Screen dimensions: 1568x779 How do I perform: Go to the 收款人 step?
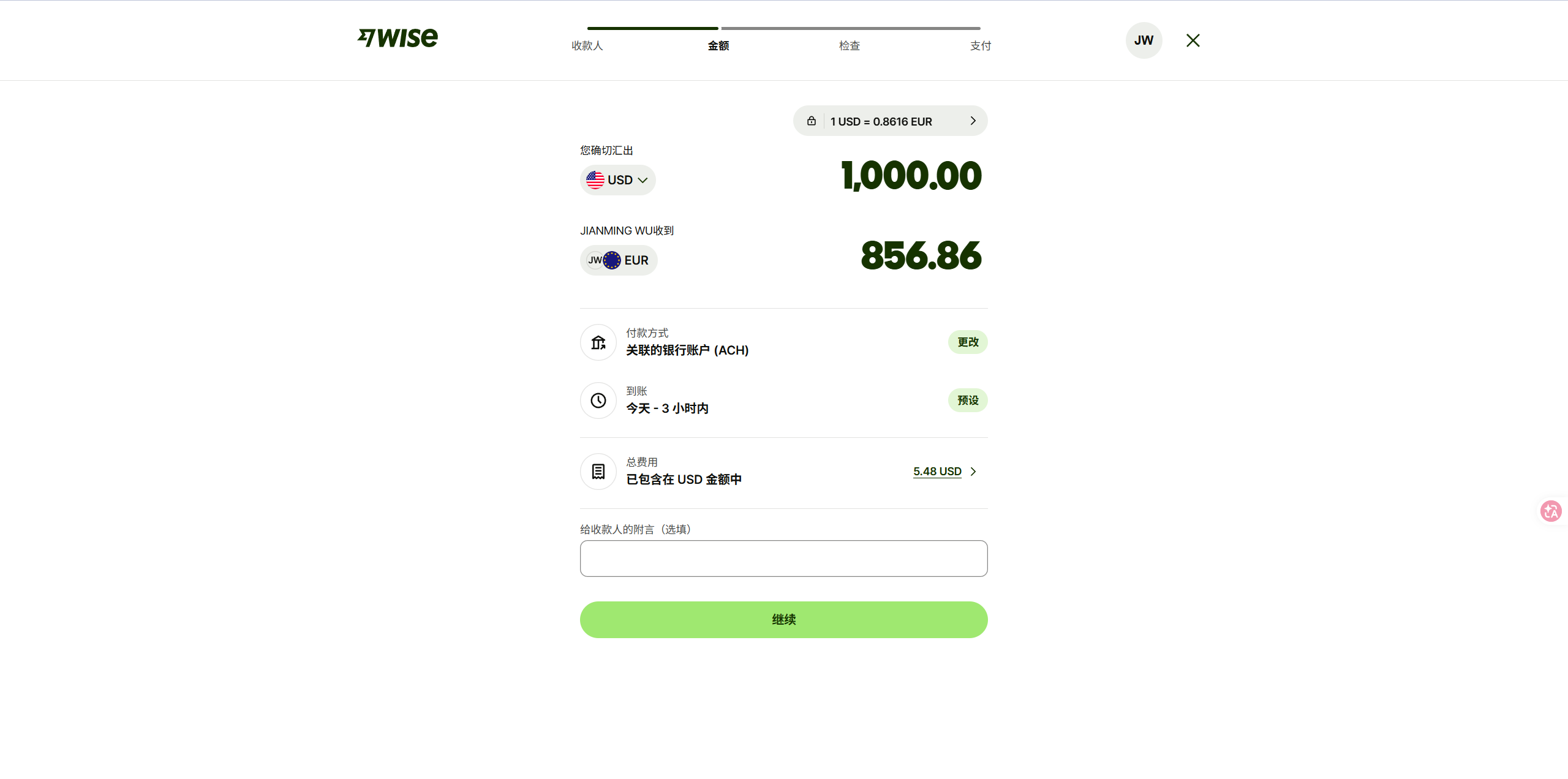[587, 46]
